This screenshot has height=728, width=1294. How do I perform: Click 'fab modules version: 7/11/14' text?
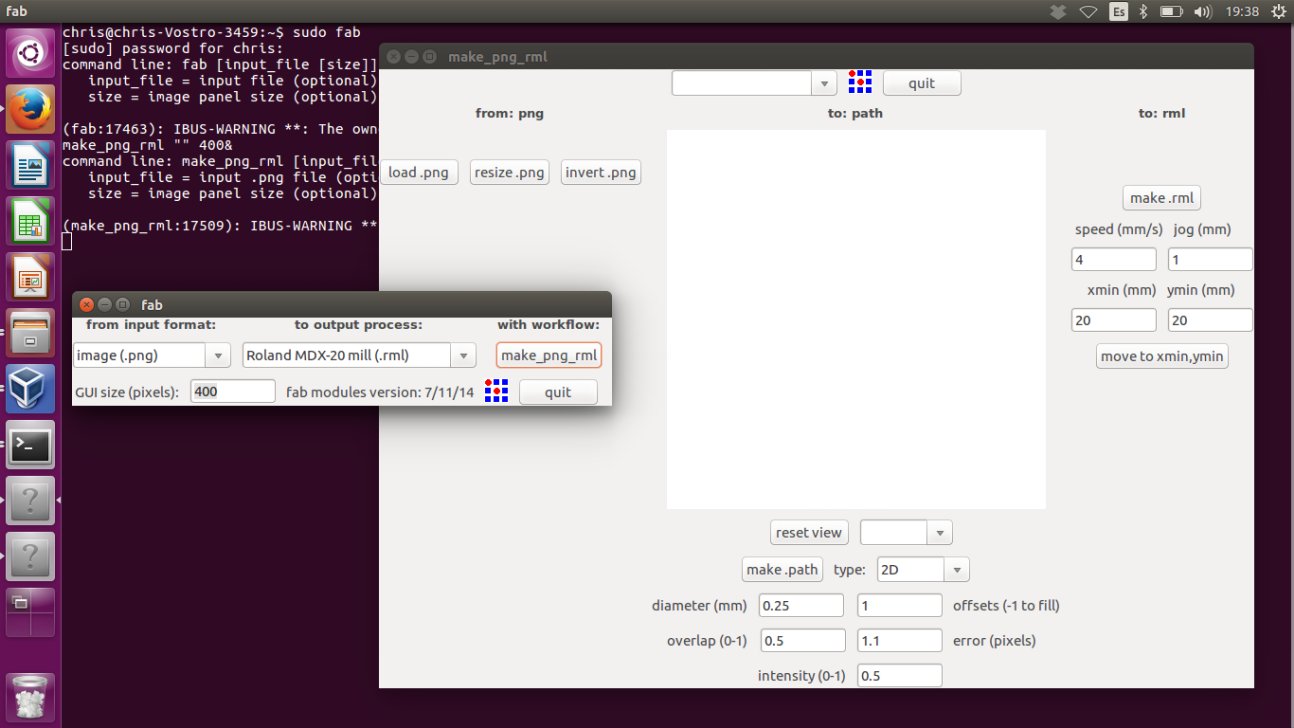[380, 392]
